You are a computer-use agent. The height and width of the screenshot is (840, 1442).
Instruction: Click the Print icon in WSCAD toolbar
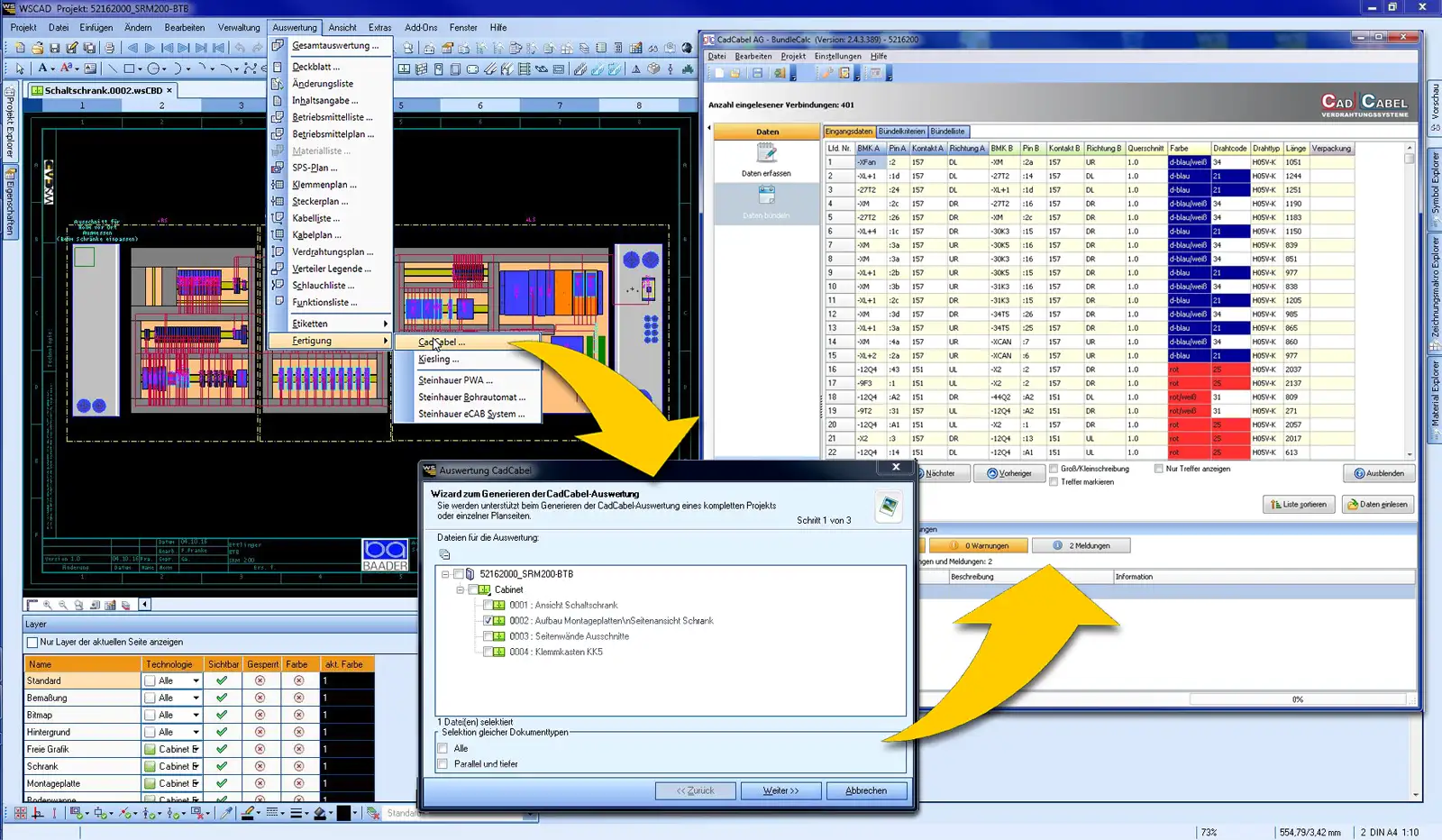[x=109, y=48]
